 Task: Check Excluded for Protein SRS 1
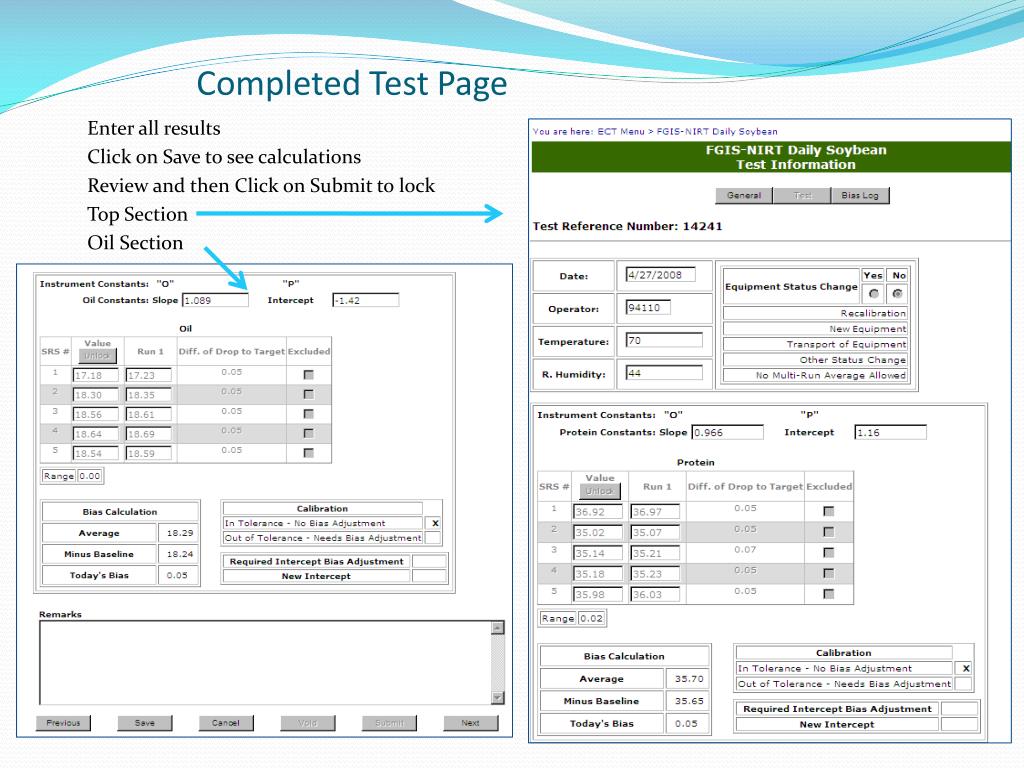point(829,511)
